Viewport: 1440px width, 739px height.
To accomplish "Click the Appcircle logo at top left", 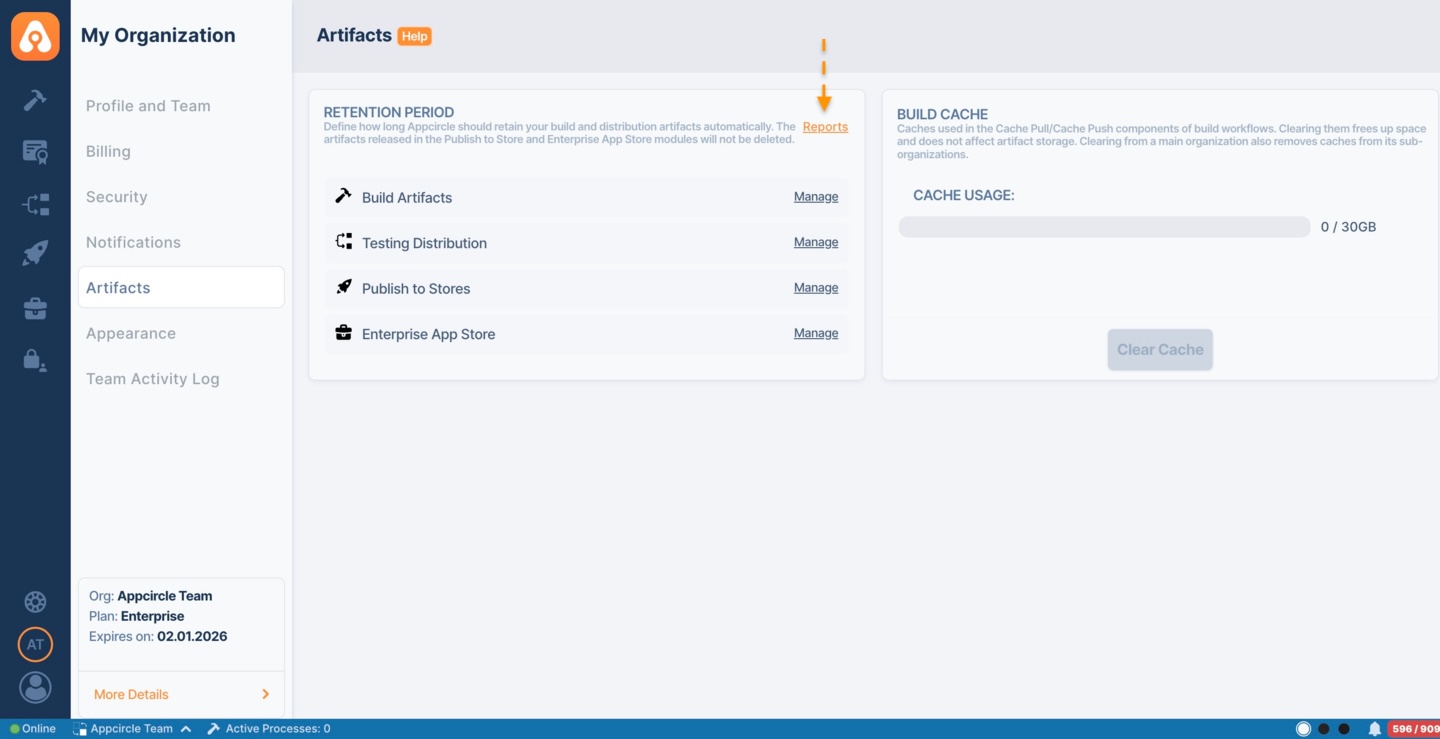I will [35, 35].
